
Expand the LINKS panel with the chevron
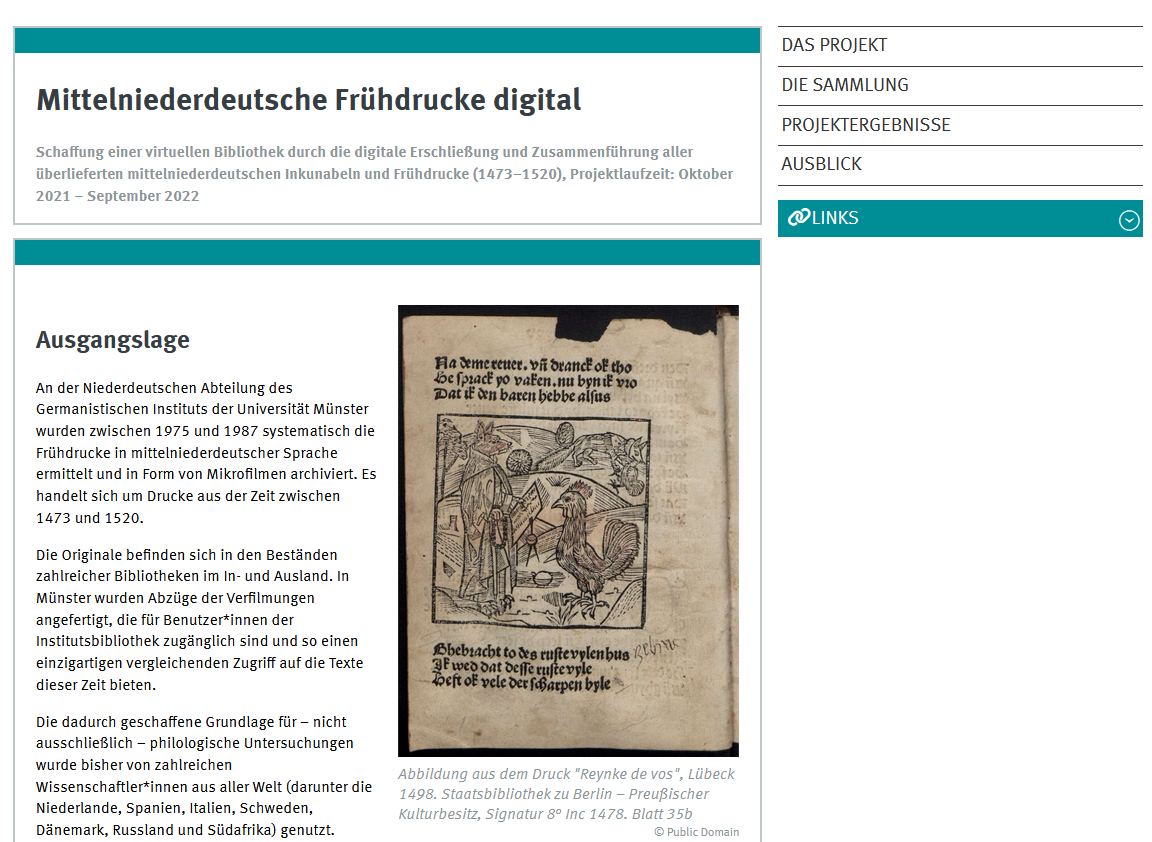[x=1128, y=220]
